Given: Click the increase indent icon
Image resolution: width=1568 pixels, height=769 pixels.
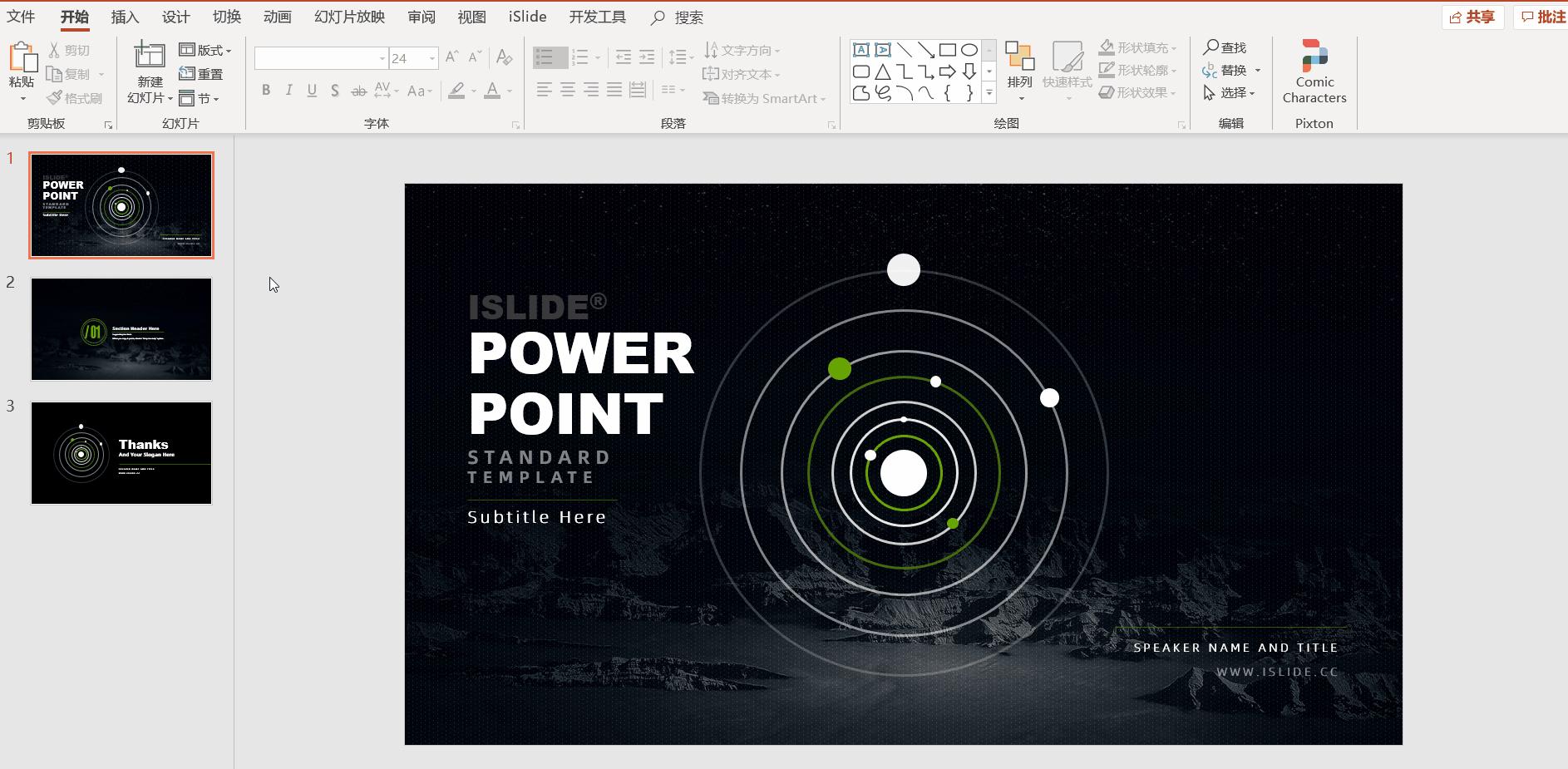Looking at the screenshot, I should click(646, 57).
